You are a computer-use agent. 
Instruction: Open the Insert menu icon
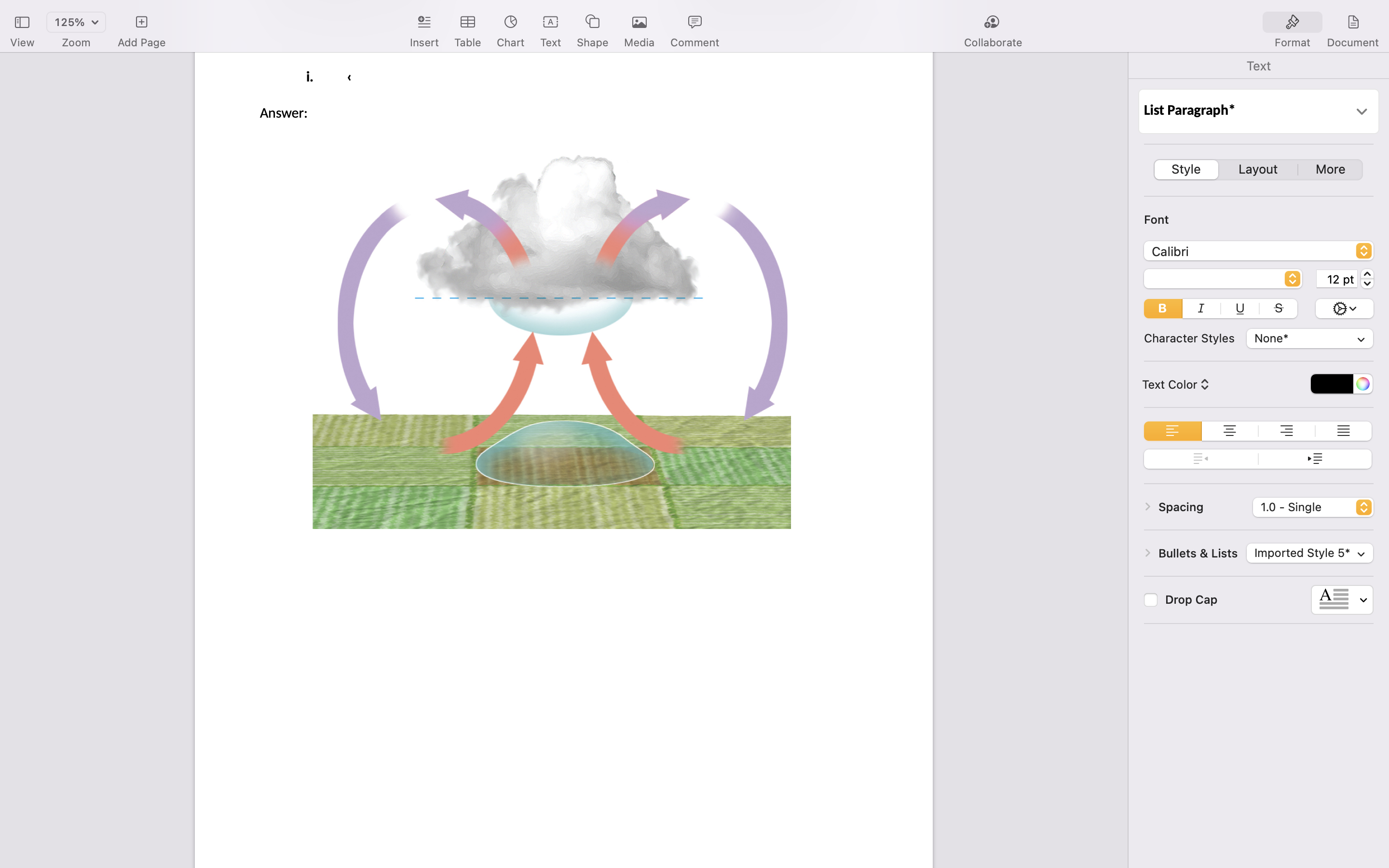[x=424, y=22]
